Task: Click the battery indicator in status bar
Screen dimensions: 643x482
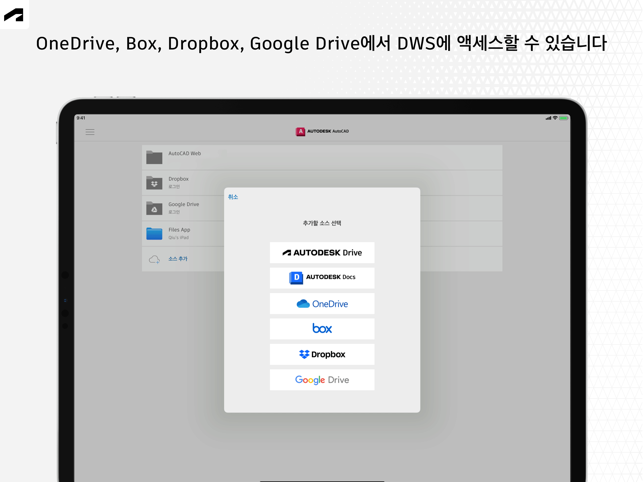Action: click(x=564, y=118)
